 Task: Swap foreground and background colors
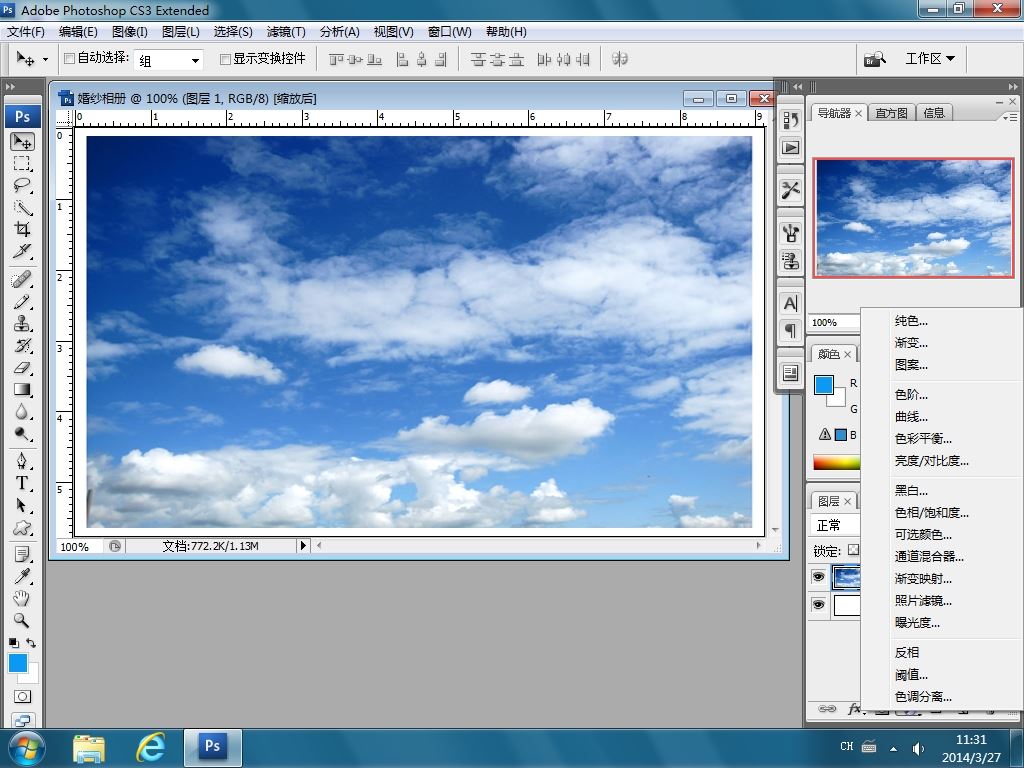click(x=31, y=643)
